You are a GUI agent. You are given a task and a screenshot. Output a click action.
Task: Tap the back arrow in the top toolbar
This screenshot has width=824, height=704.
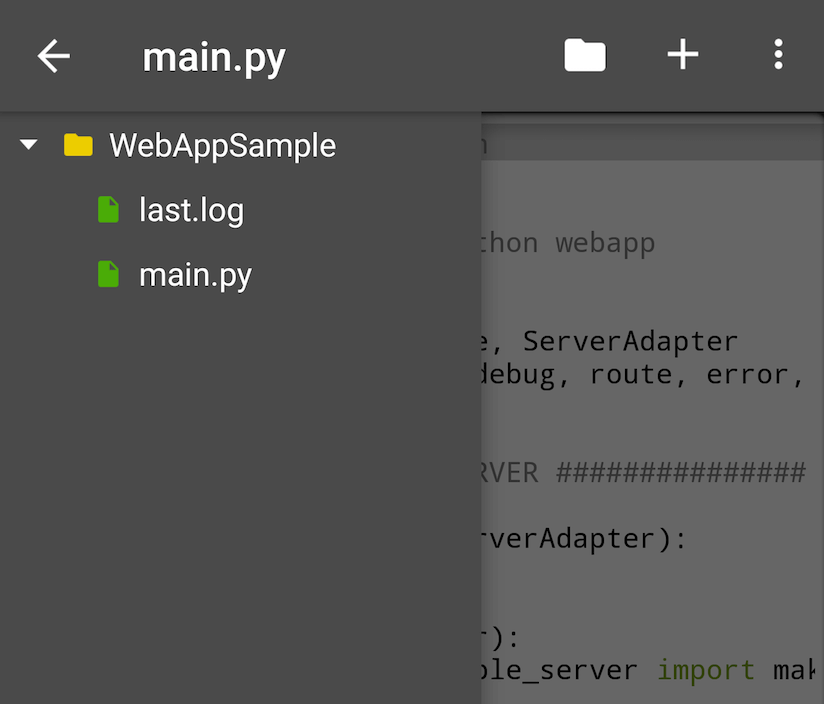(52, 55)
